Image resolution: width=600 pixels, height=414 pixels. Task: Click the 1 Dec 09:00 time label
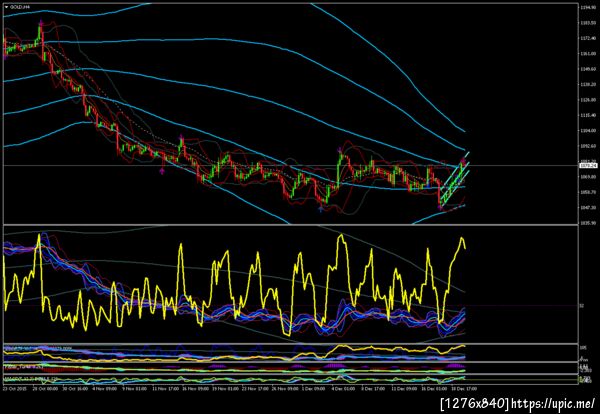click(x=314, y=388)
